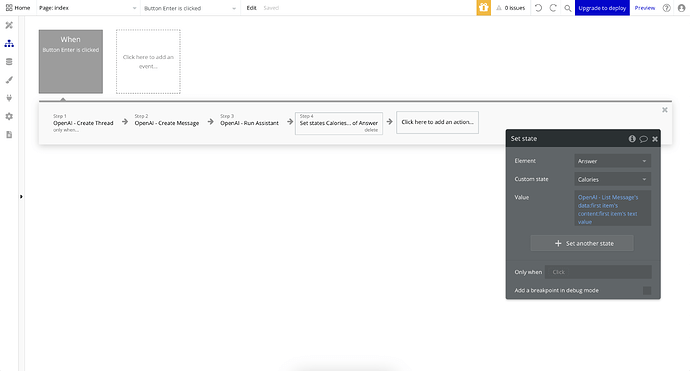The image size is (690, 371).
Task: Open the search magnifier icon
Action: 568,8
